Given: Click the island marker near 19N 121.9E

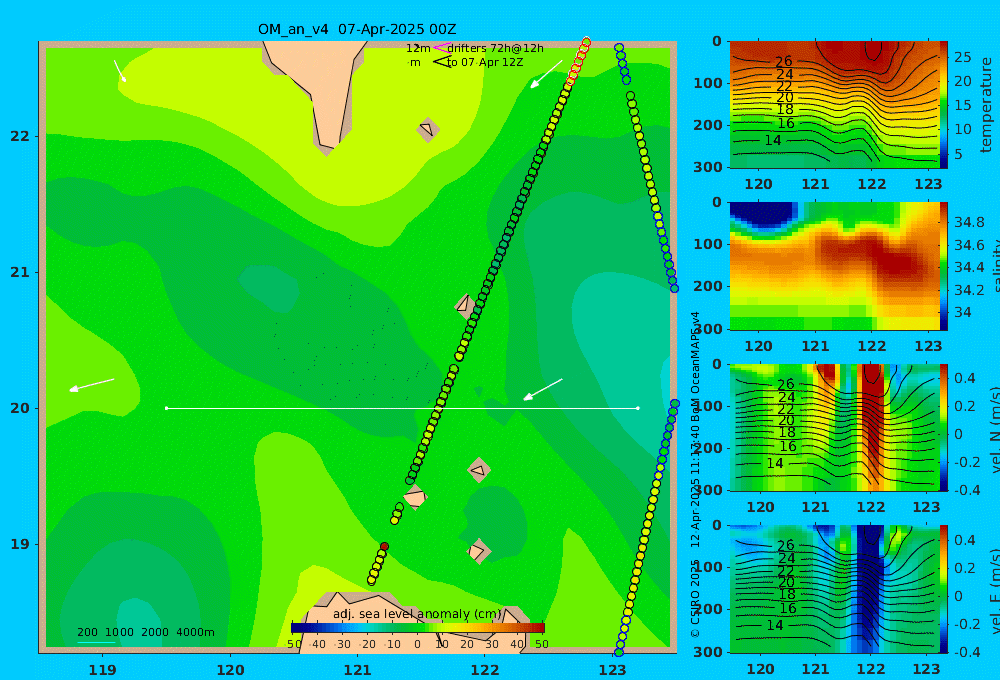Looking at the screenshot, I should 478,551.
